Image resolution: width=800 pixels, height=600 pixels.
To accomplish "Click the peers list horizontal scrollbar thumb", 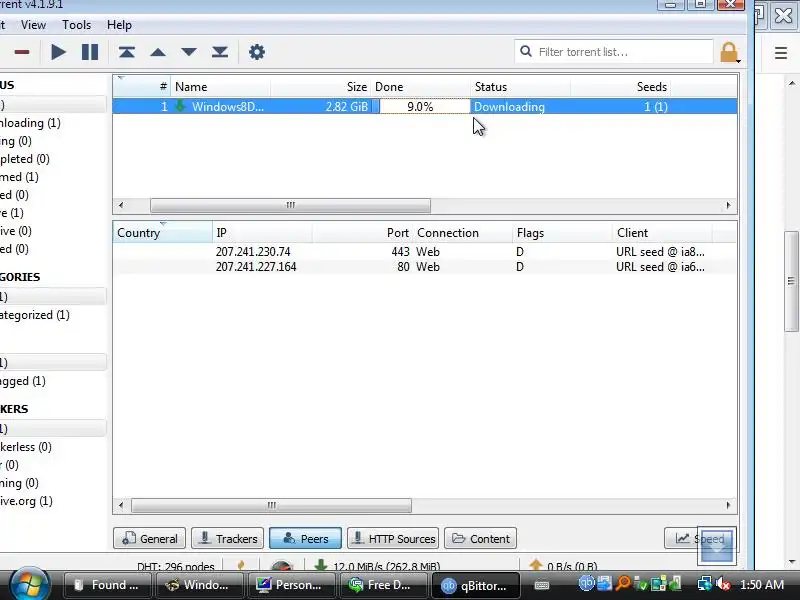I will tap(271, 505).
